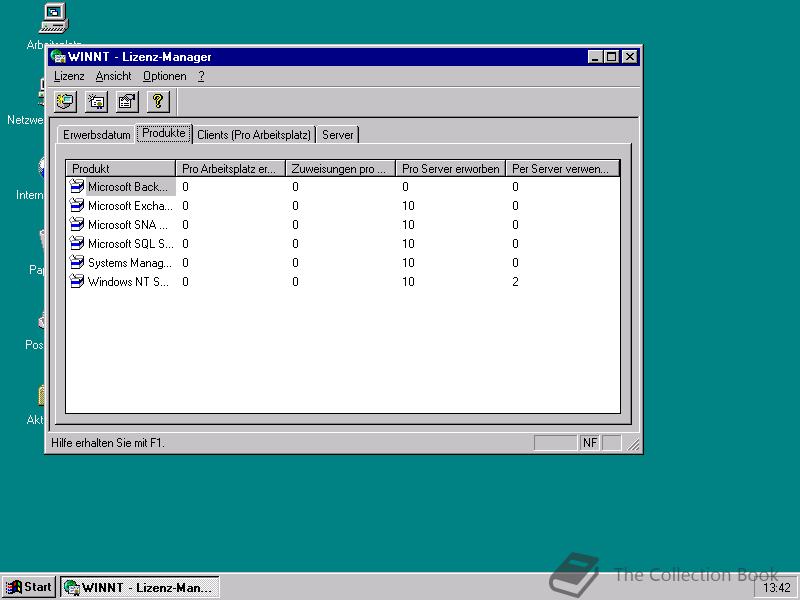The width and height of the screenshot is (800, 600).
Task: Close the Lizenz-Manager window
Action: (x=630, y=57)
